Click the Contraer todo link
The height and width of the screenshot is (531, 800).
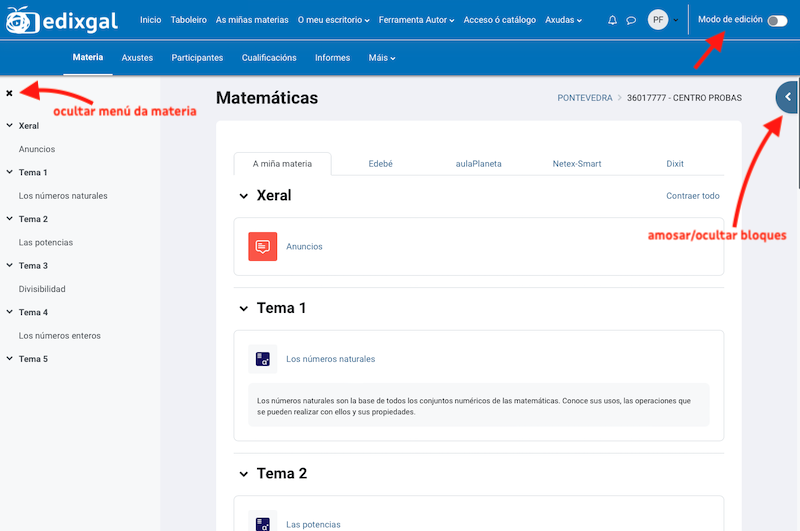tap(692, 196)
